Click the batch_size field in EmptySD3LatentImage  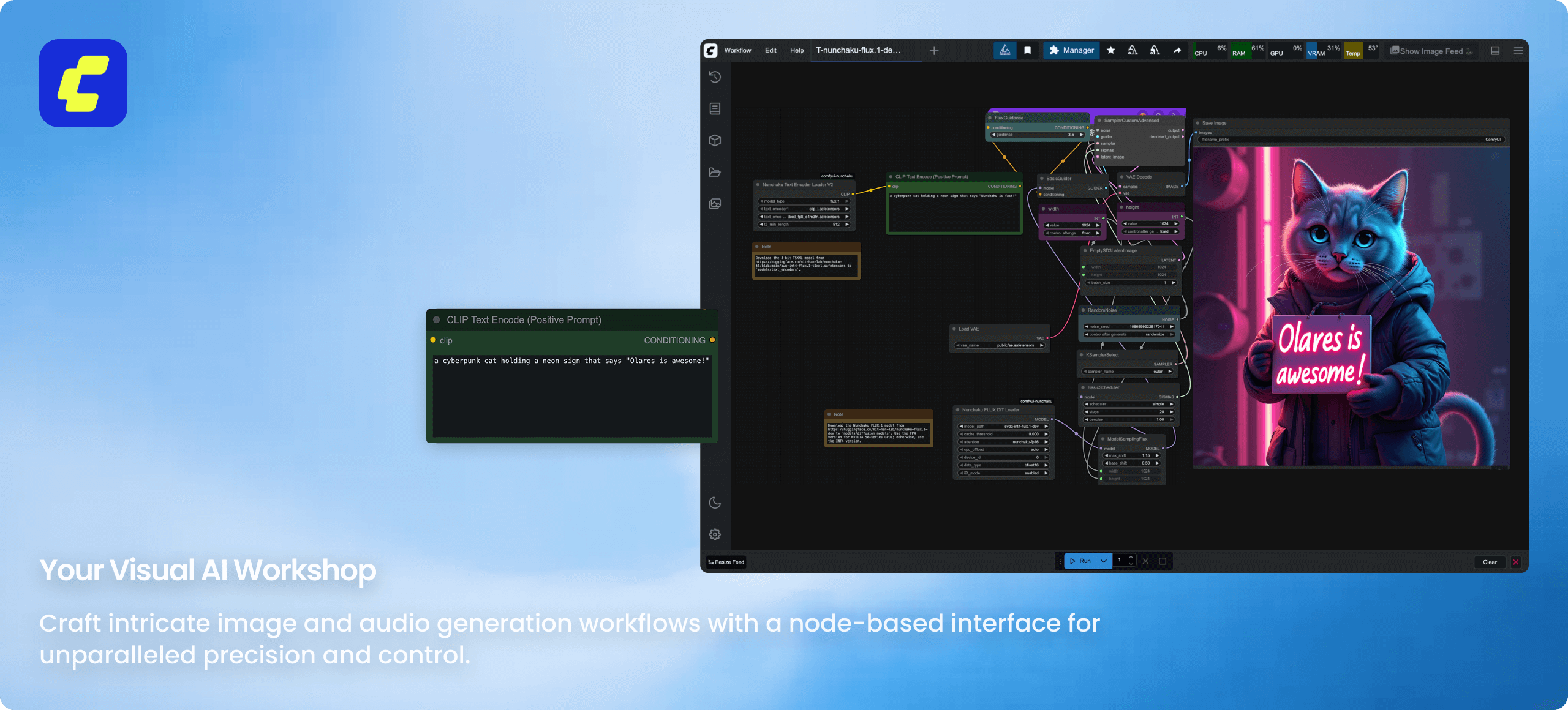1131,283
